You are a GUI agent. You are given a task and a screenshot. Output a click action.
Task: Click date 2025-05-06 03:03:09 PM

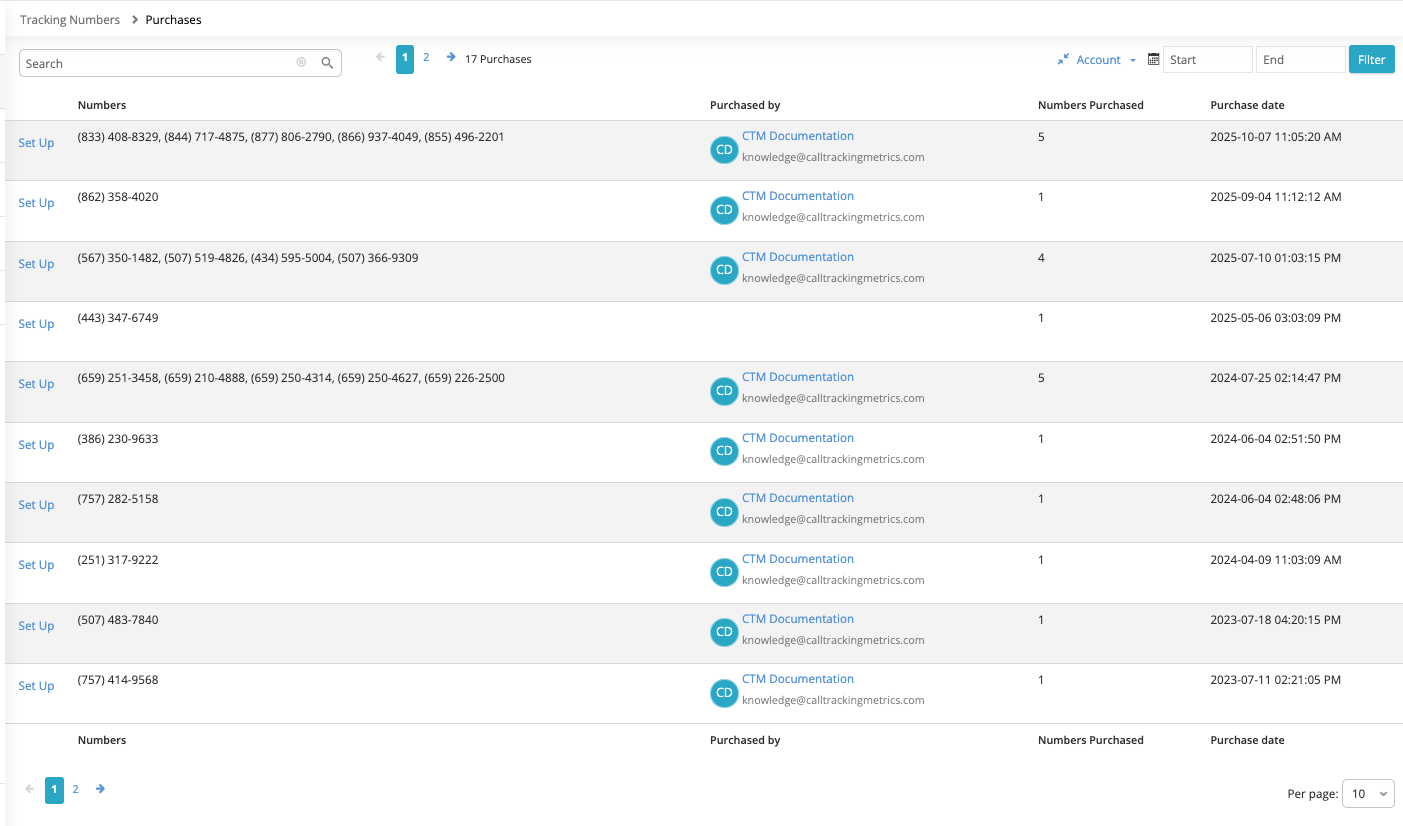click(x=1275, y=318)
